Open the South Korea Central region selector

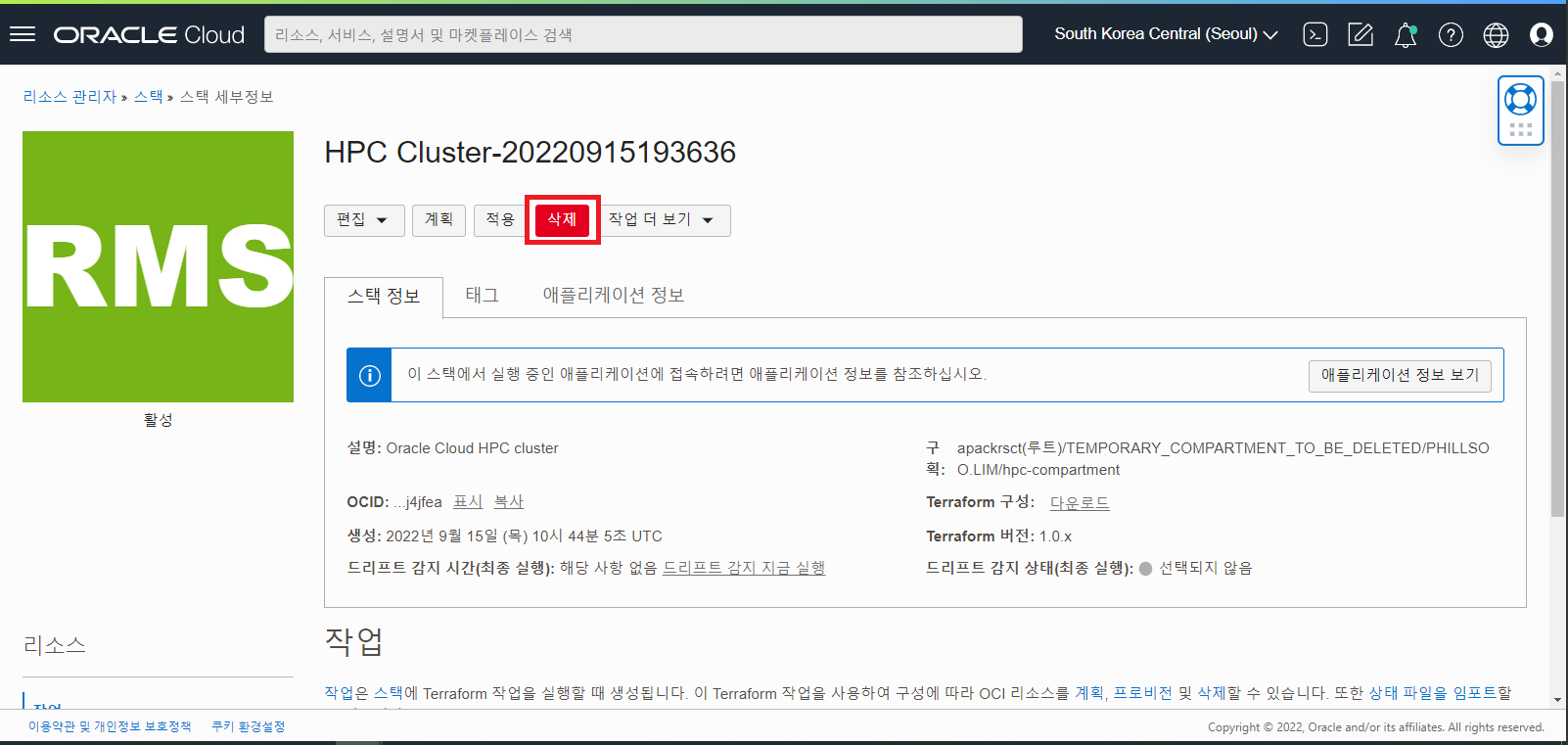[1166, 34]
